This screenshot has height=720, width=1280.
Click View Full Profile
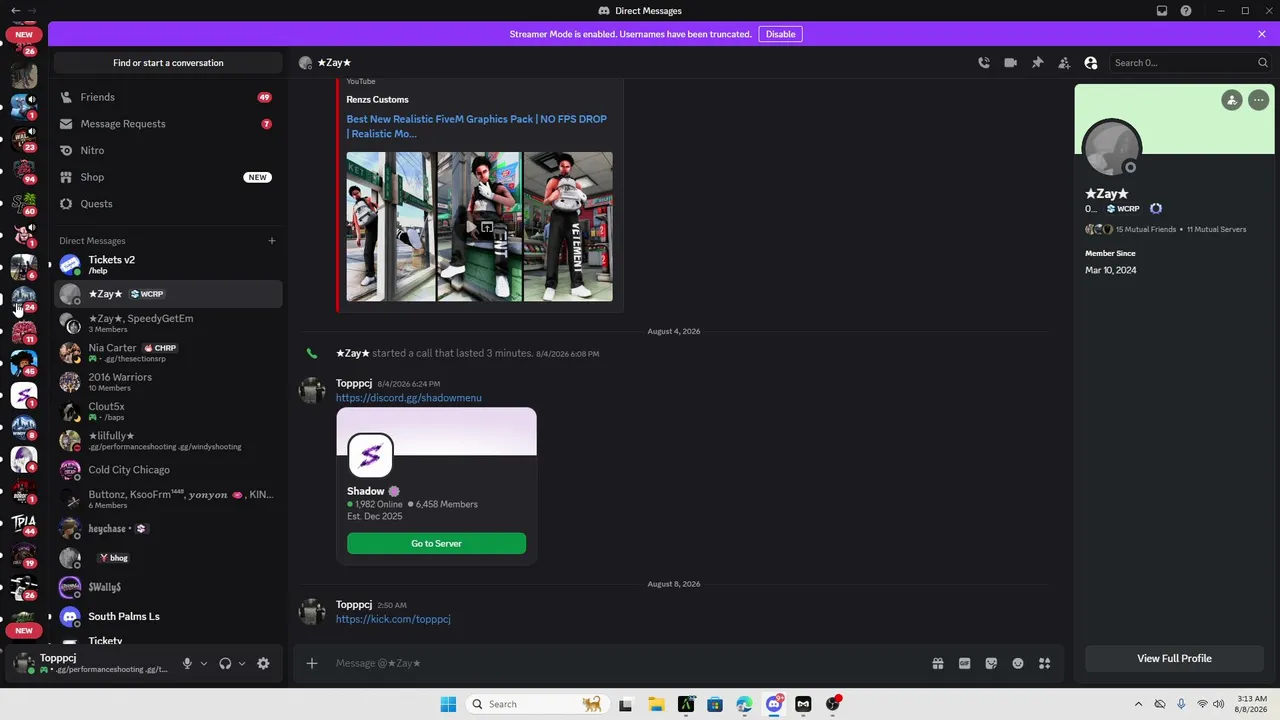tap(1174, 658)
